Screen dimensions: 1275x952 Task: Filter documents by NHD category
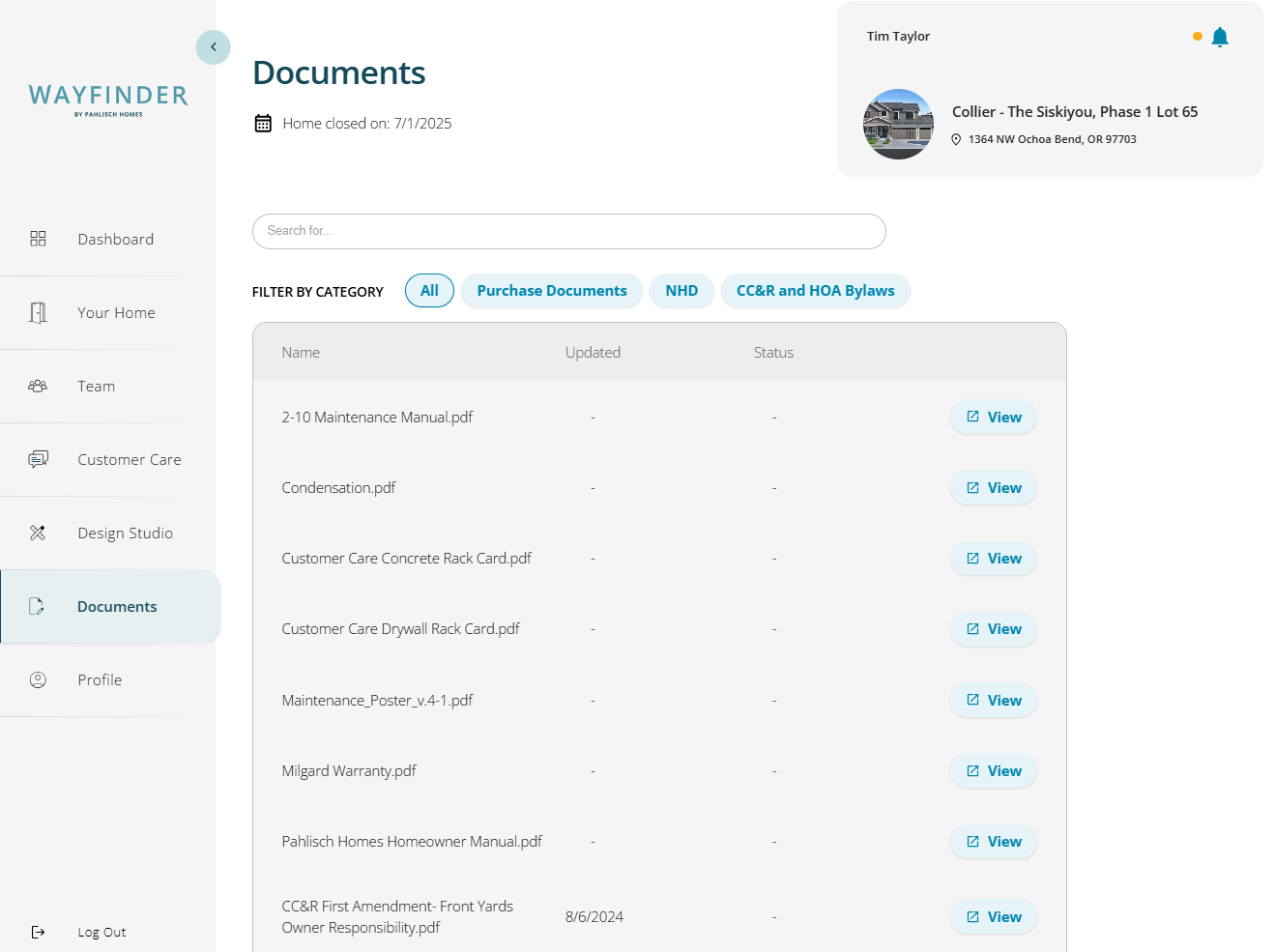681,291
